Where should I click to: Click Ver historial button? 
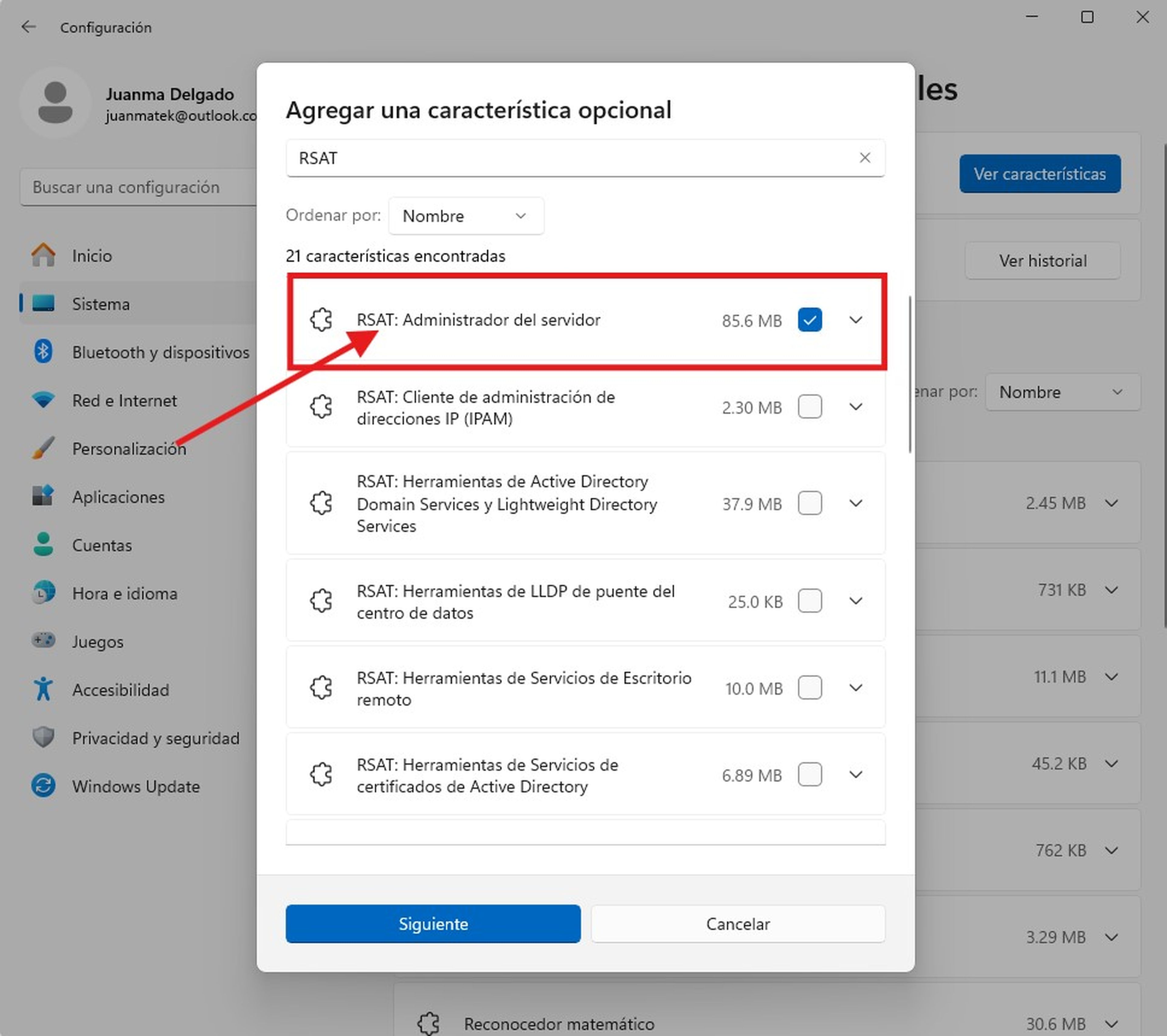pos(1042,261)
